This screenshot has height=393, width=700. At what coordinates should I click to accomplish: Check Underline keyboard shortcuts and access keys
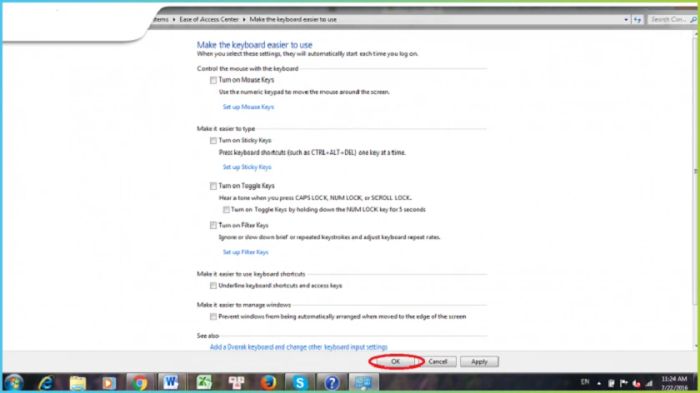coord(213,286)
